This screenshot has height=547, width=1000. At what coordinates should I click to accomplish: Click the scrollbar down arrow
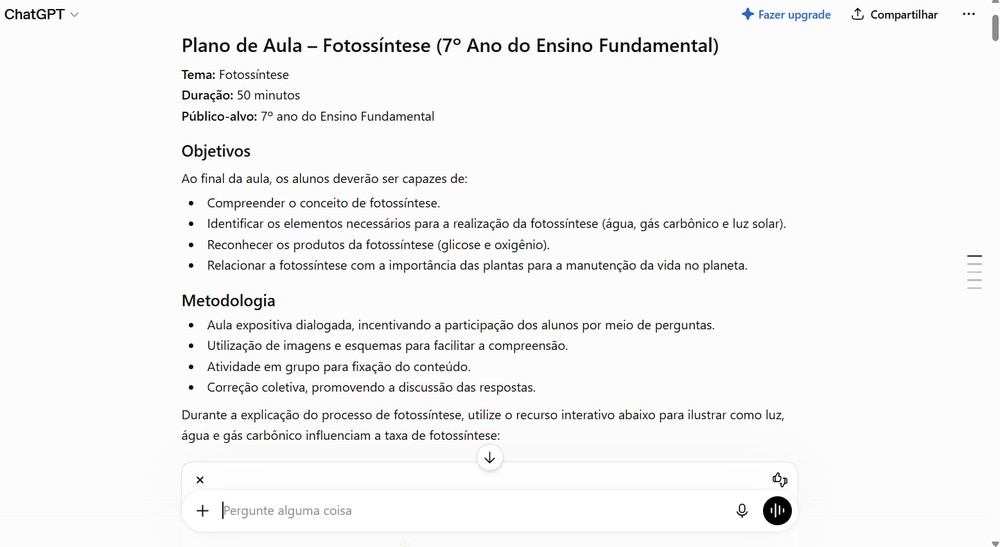coord(995,543)
